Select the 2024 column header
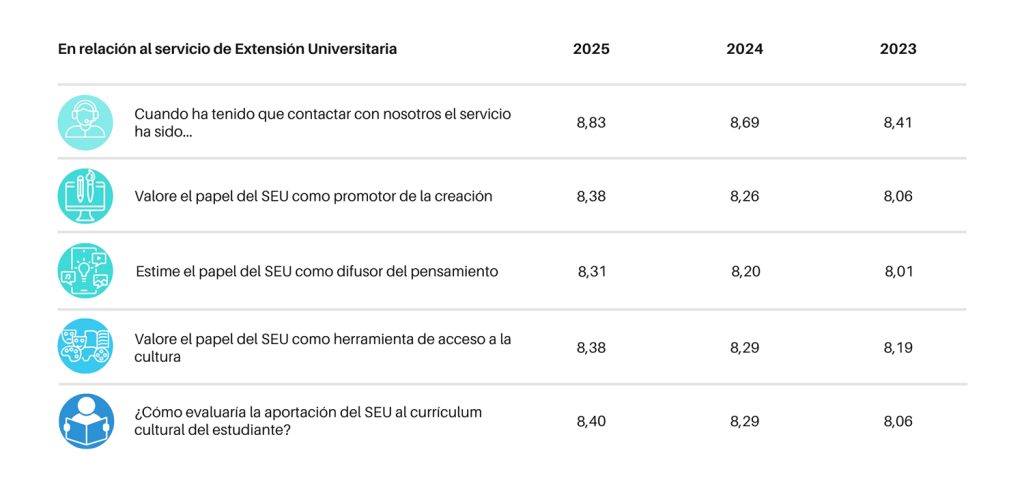1024x478 pixels. (x=745, y=49)
